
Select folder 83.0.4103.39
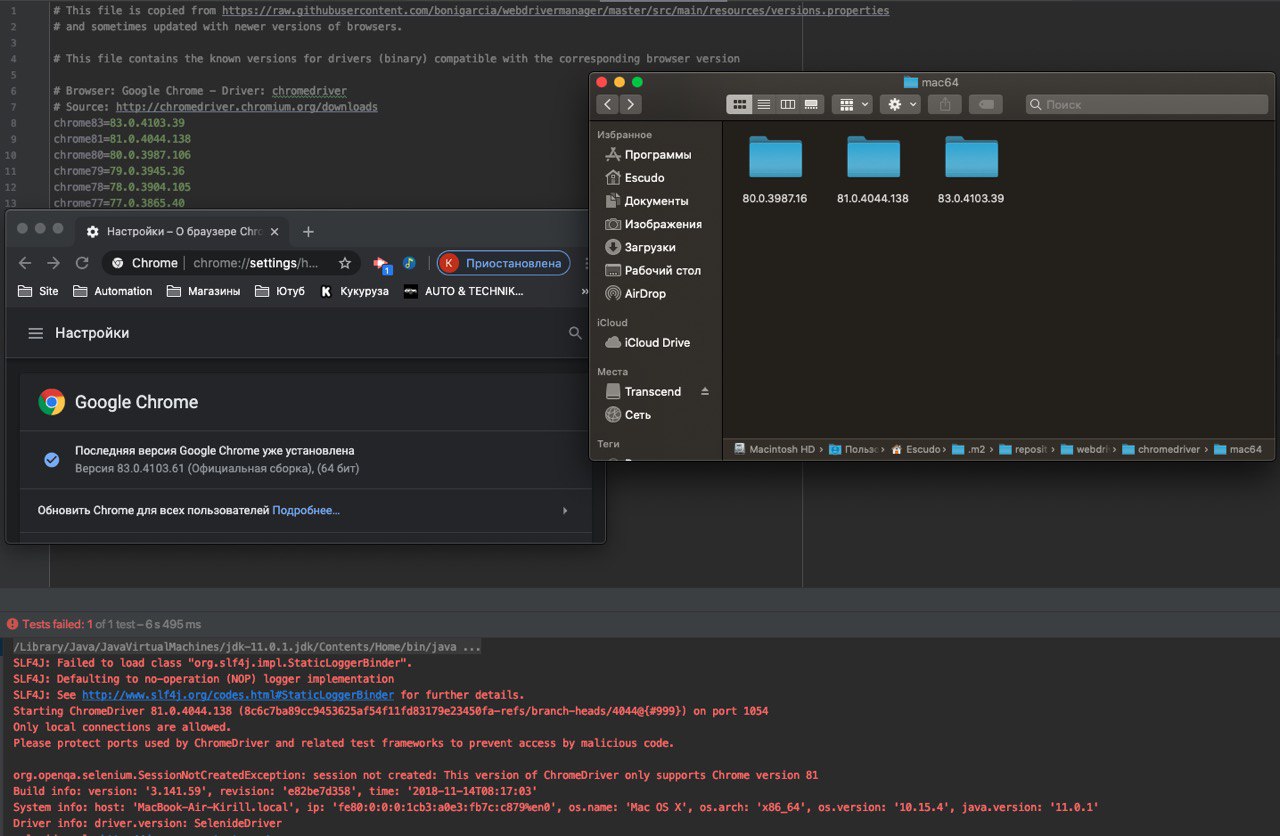click(x=971, y=169)
